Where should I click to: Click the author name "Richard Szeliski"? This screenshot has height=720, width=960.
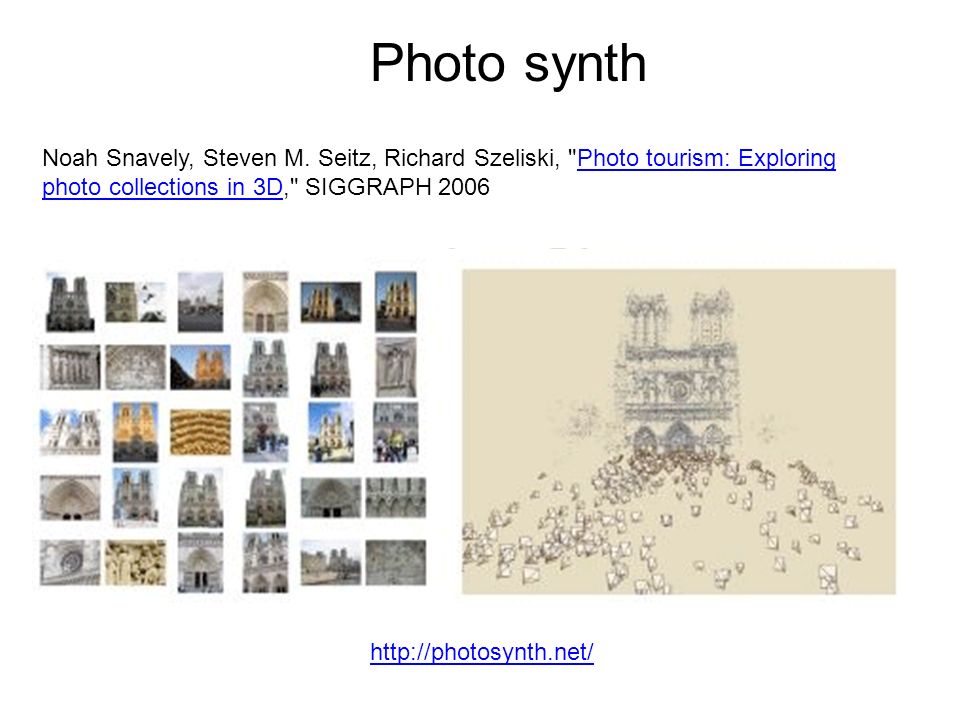tap(471, 159)
